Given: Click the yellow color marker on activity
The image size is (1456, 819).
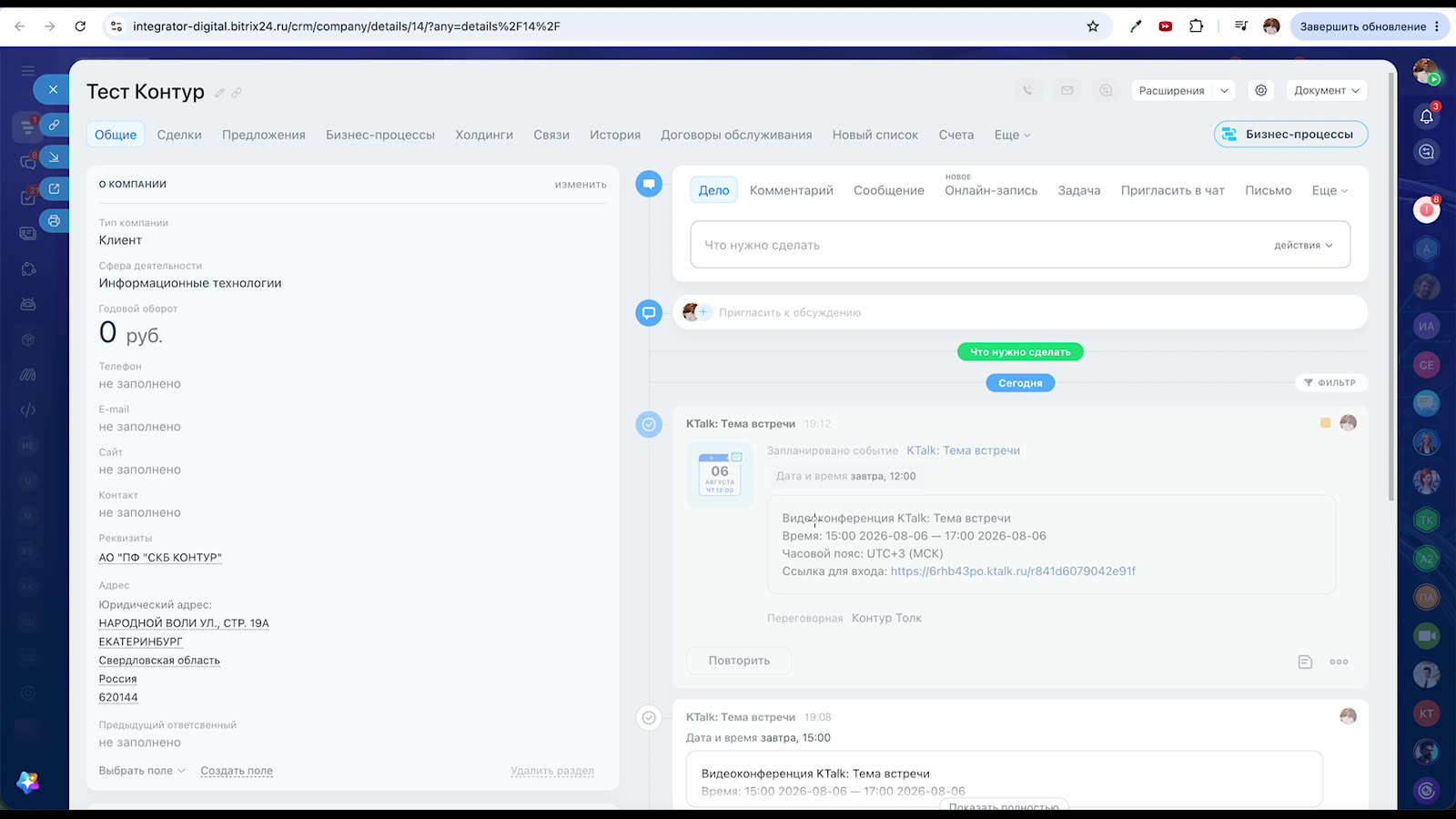Looking at the screenshot, I should tap(1325, 423).
